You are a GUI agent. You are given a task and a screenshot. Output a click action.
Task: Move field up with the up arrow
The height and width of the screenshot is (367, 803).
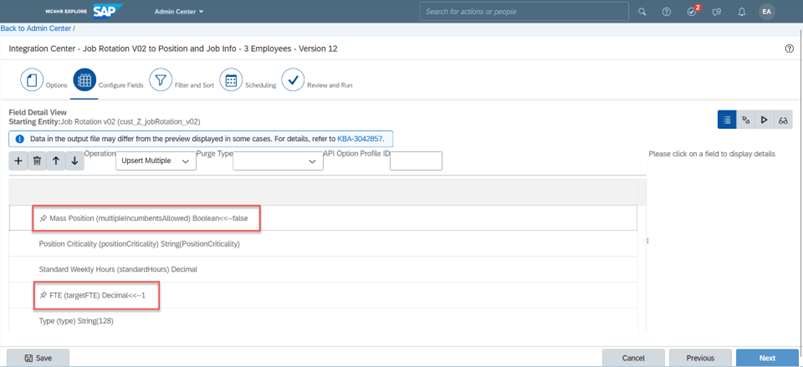[56, 161]
